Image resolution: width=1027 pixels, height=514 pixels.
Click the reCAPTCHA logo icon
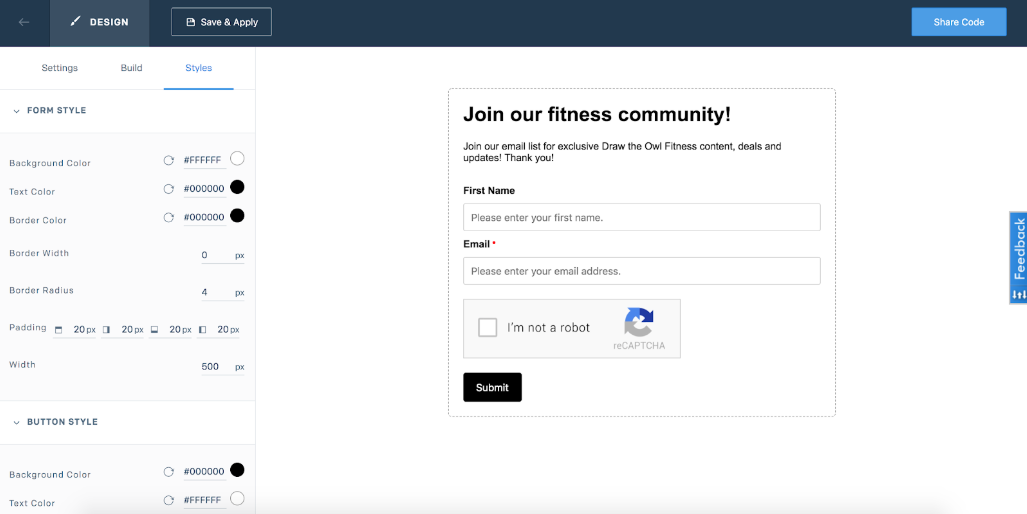coord(639,322)
